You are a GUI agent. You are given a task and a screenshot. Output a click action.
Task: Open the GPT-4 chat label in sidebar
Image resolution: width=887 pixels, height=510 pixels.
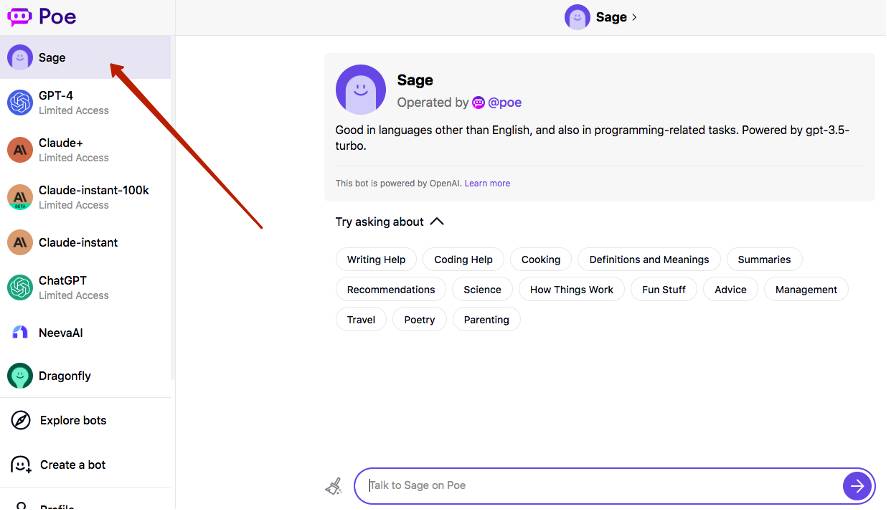tap(55, 96)
